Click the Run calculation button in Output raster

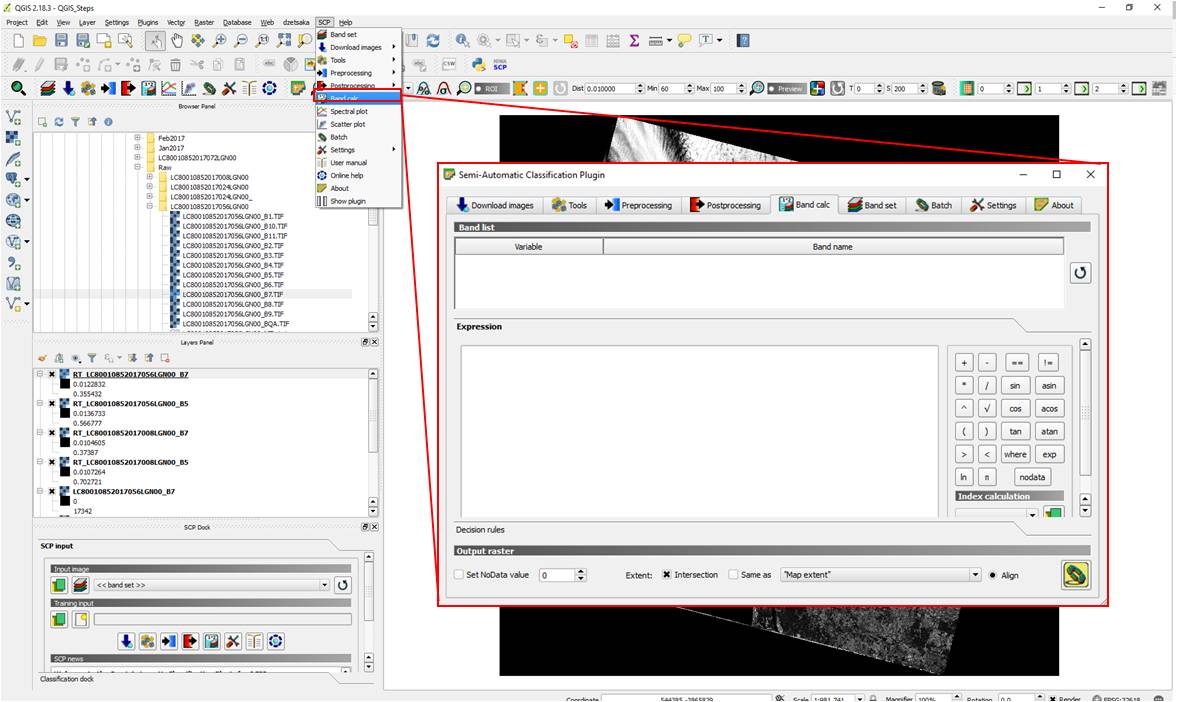[1076, 575]
